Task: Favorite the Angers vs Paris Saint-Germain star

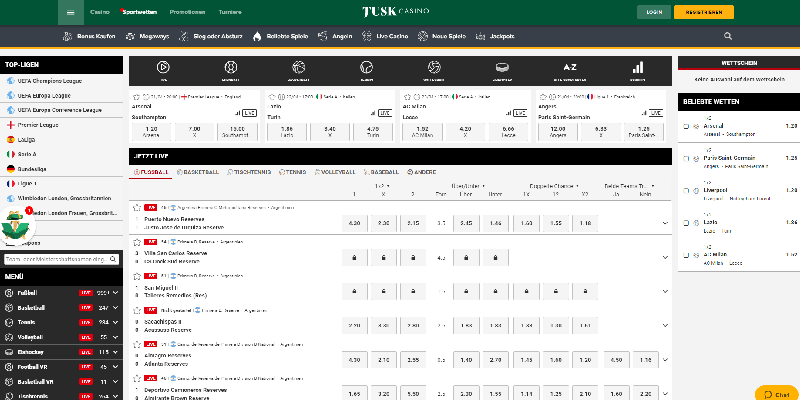Action: click(543, 96)
